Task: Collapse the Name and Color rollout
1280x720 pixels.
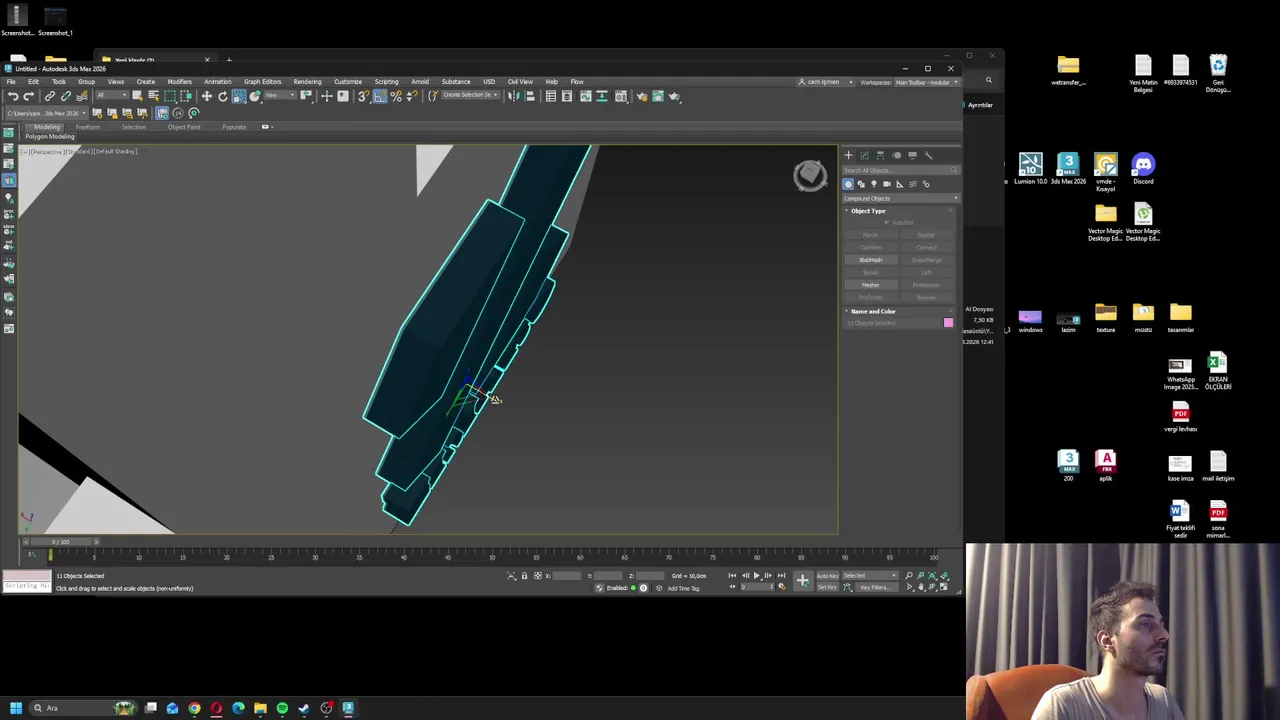Action: click(x=872, y=311)
